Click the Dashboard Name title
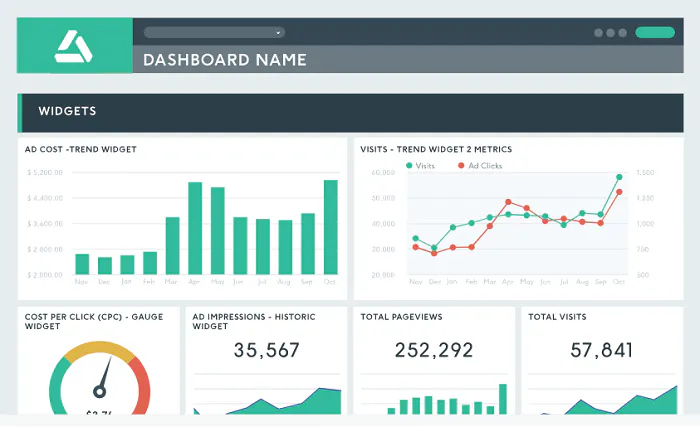700x427 pixels. click(x=224, y=60)
